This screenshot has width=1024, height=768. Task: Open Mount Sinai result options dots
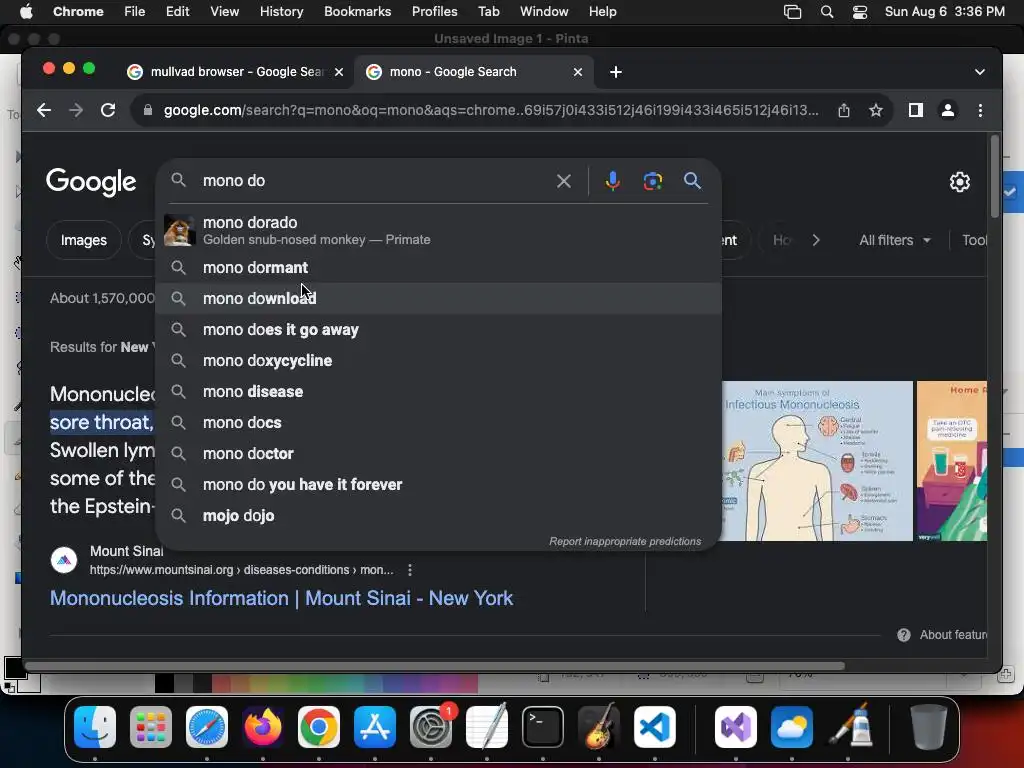(409, 570)
